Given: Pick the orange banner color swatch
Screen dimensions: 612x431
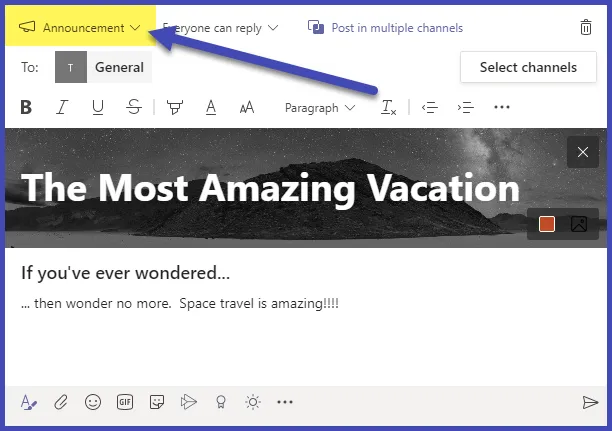Looking at the screenshot, I should [x=547, y=224].
